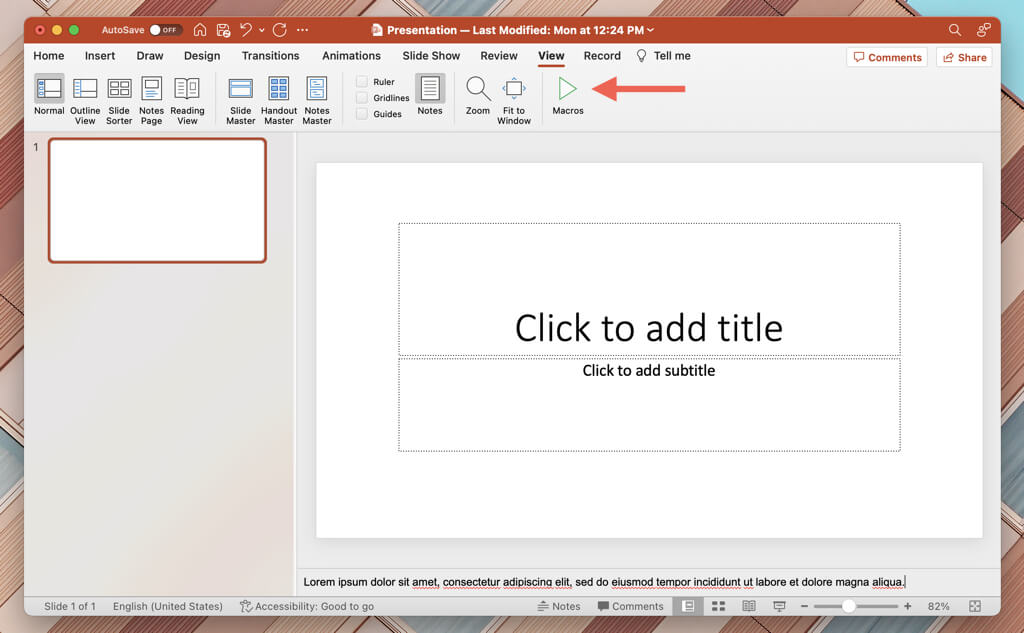1024x633 pixels.
Task: Switch to the Slide Show tab
Action: [x=431, y=56]
